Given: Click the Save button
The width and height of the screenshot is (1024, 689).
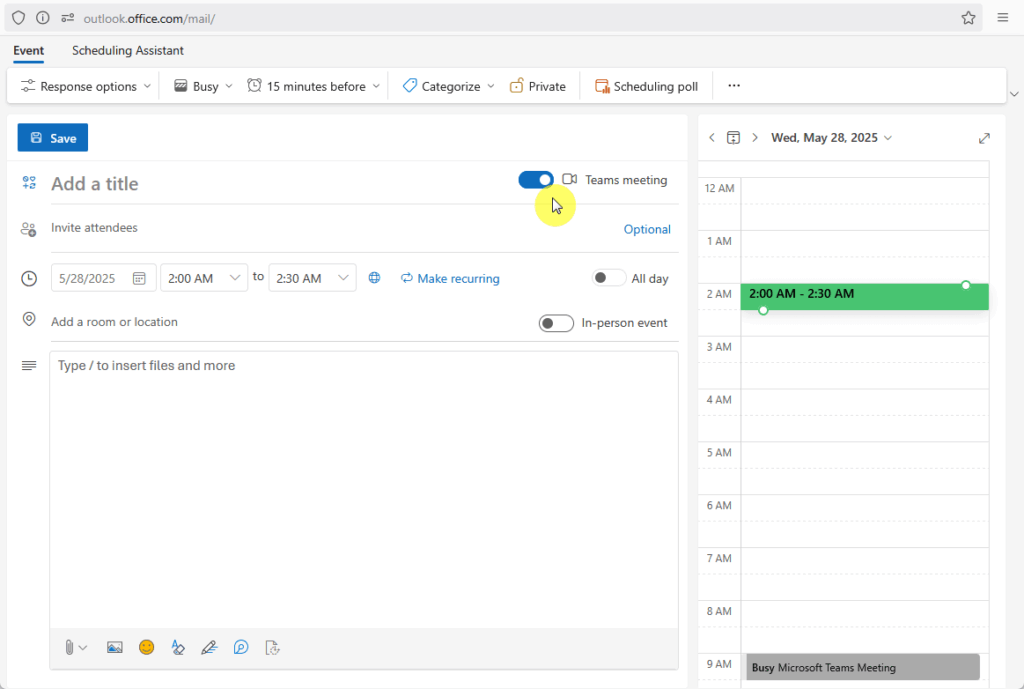Looking at the screenshot, I should click(x=52, y=138).
